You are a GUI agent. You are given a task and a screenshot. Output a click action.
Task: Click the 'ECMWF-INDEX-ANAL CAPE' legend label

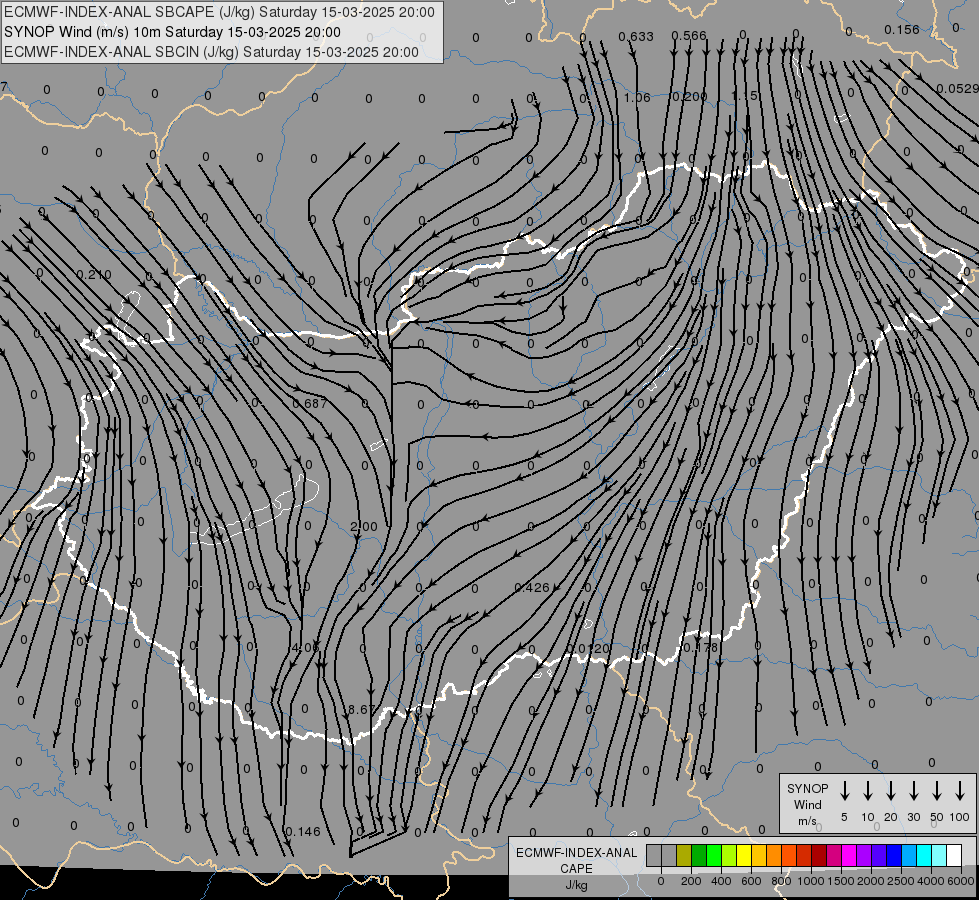(576, 861)
